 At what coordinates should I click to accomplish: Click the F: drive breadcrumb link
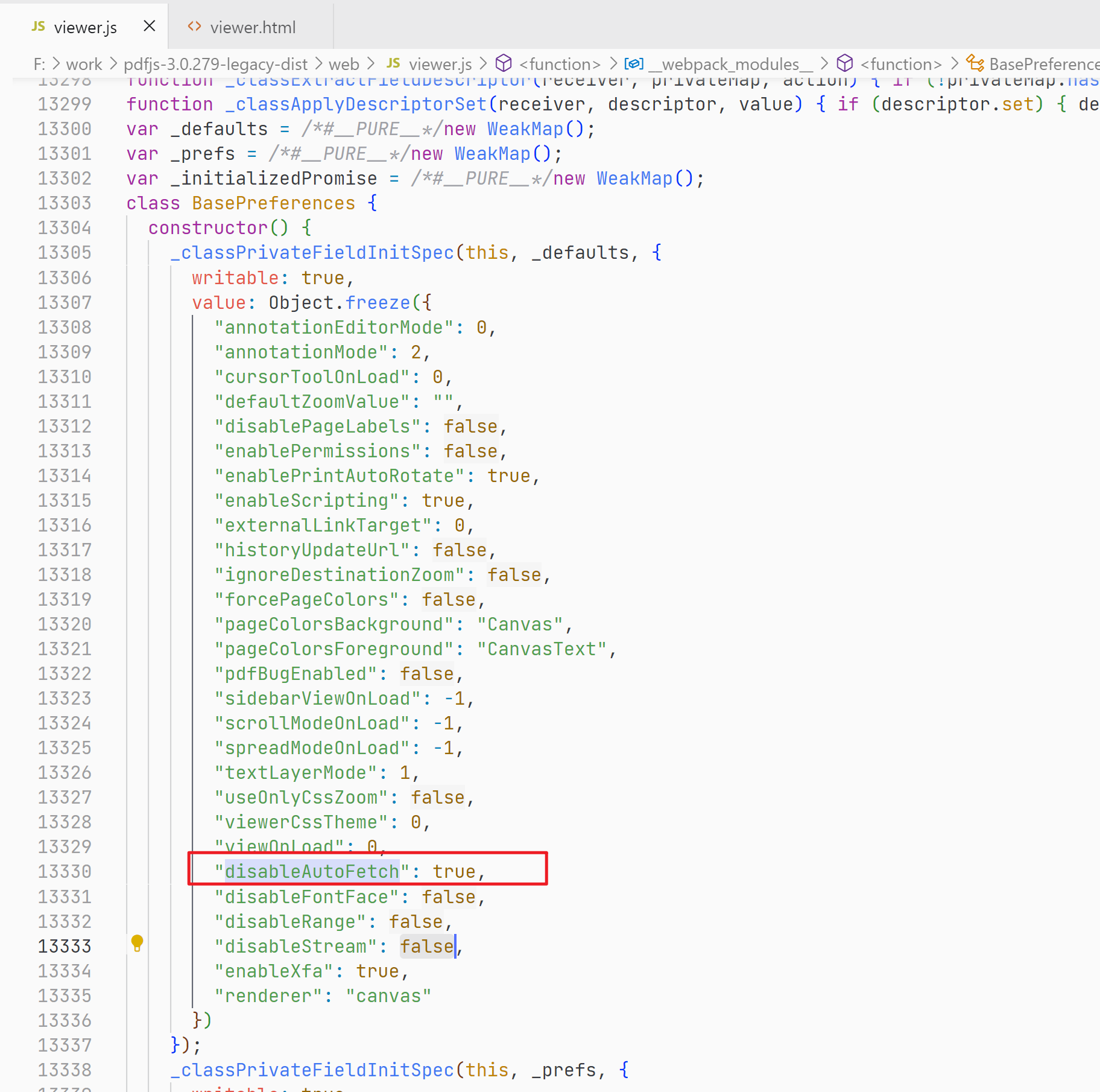(40, 64)
